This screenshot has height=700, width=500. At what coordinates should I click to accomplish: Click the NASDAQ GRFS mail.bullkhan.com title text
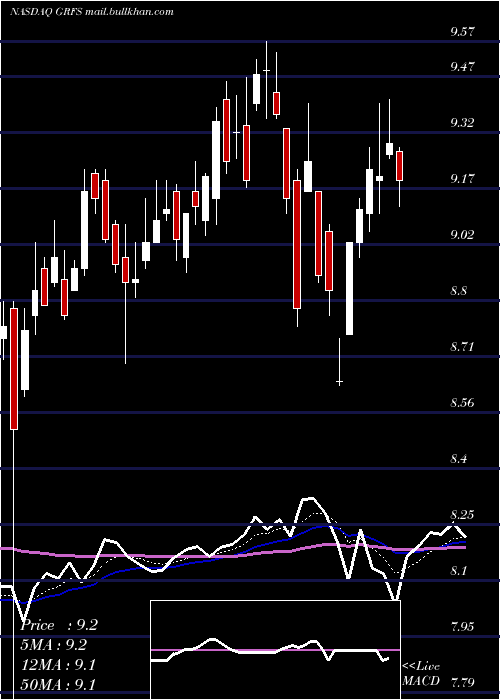coord(92,12)
